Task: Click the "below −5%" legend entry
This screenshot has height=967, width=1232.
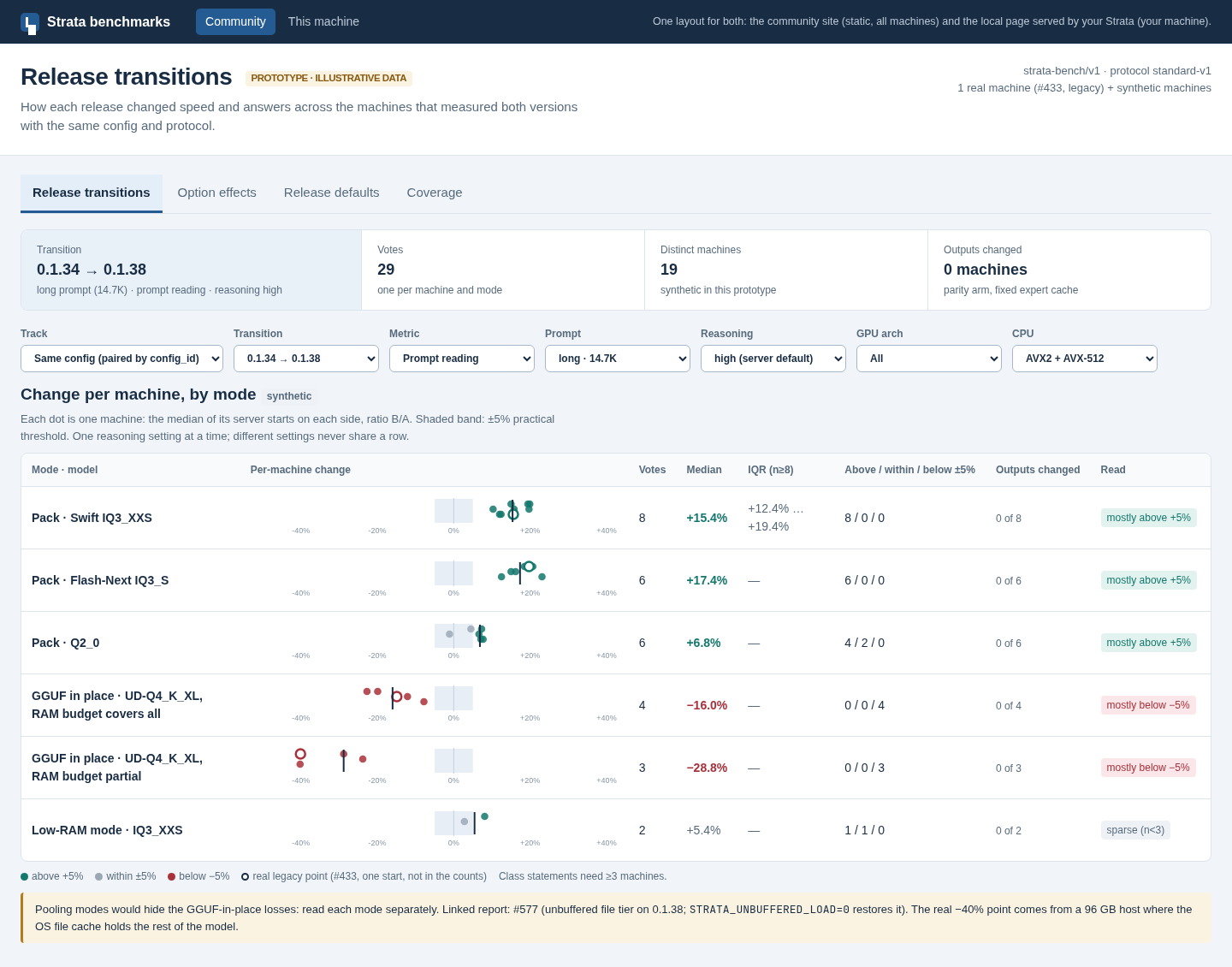Action: coord(198,876)
